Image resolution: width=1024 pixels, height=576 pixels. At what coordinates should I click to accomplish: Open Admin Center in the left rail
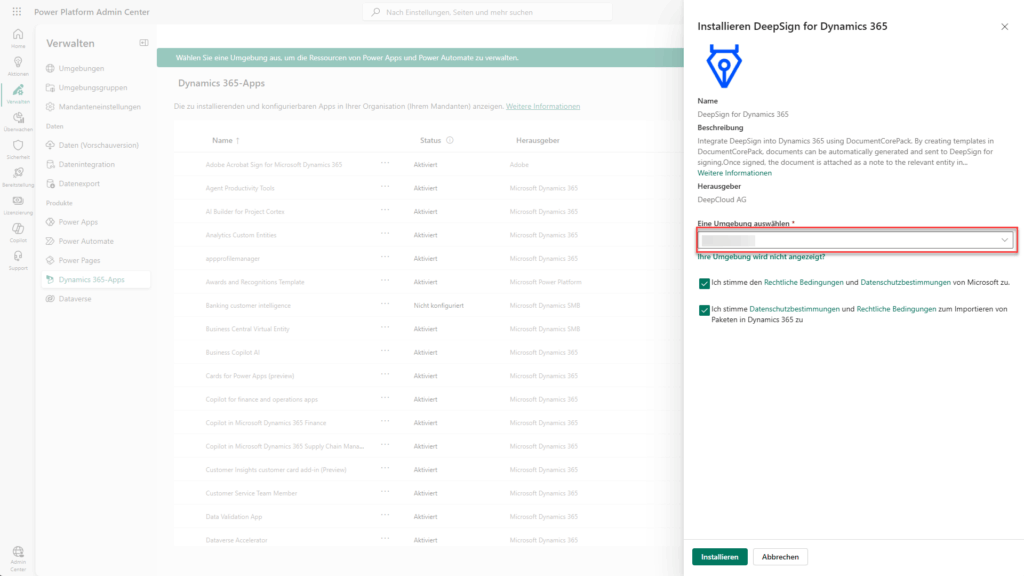click(x=18, y=559)
